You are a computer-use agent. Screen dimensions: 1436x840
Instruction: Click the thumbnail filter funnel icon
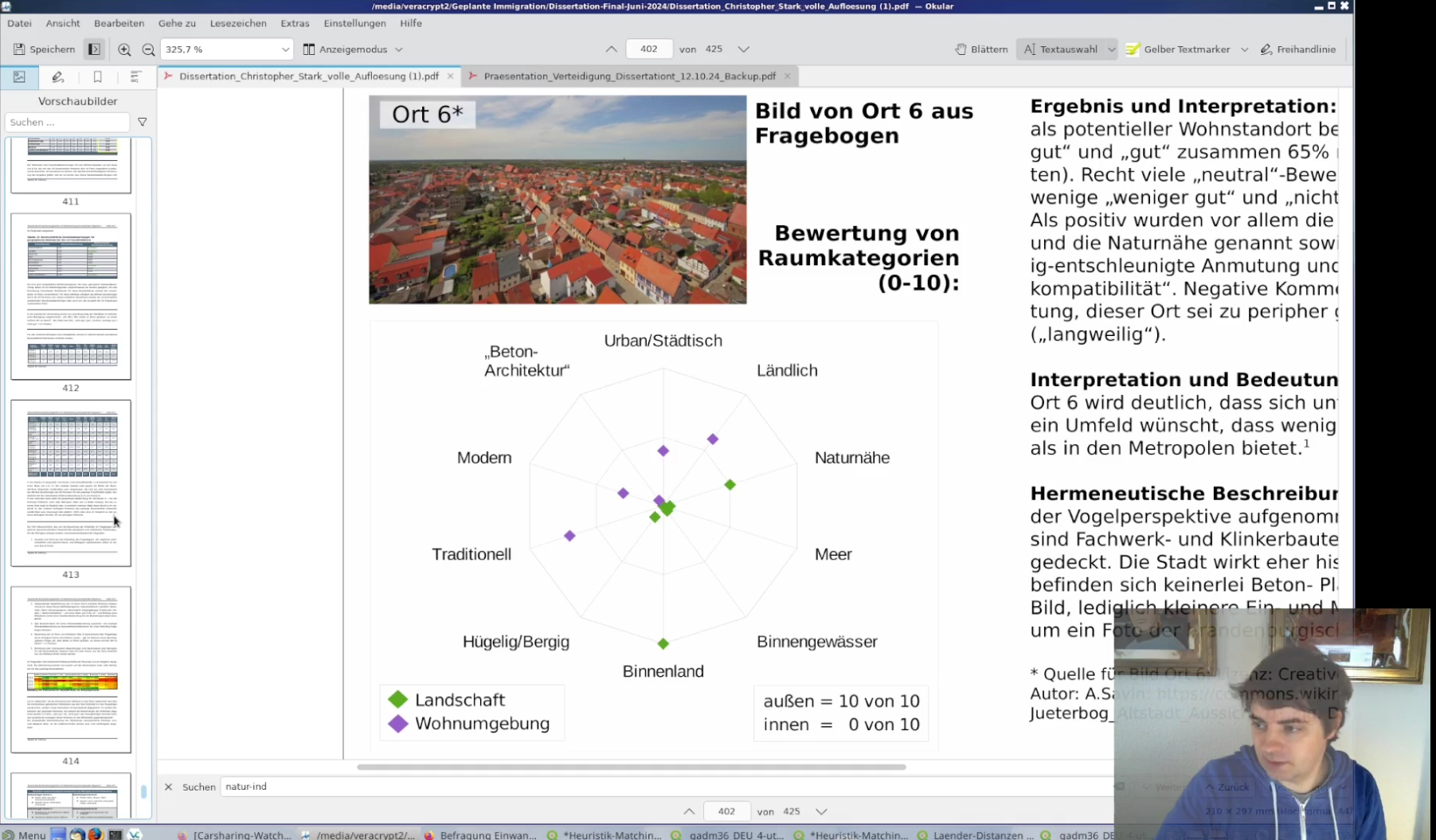[x=142, y=122]
